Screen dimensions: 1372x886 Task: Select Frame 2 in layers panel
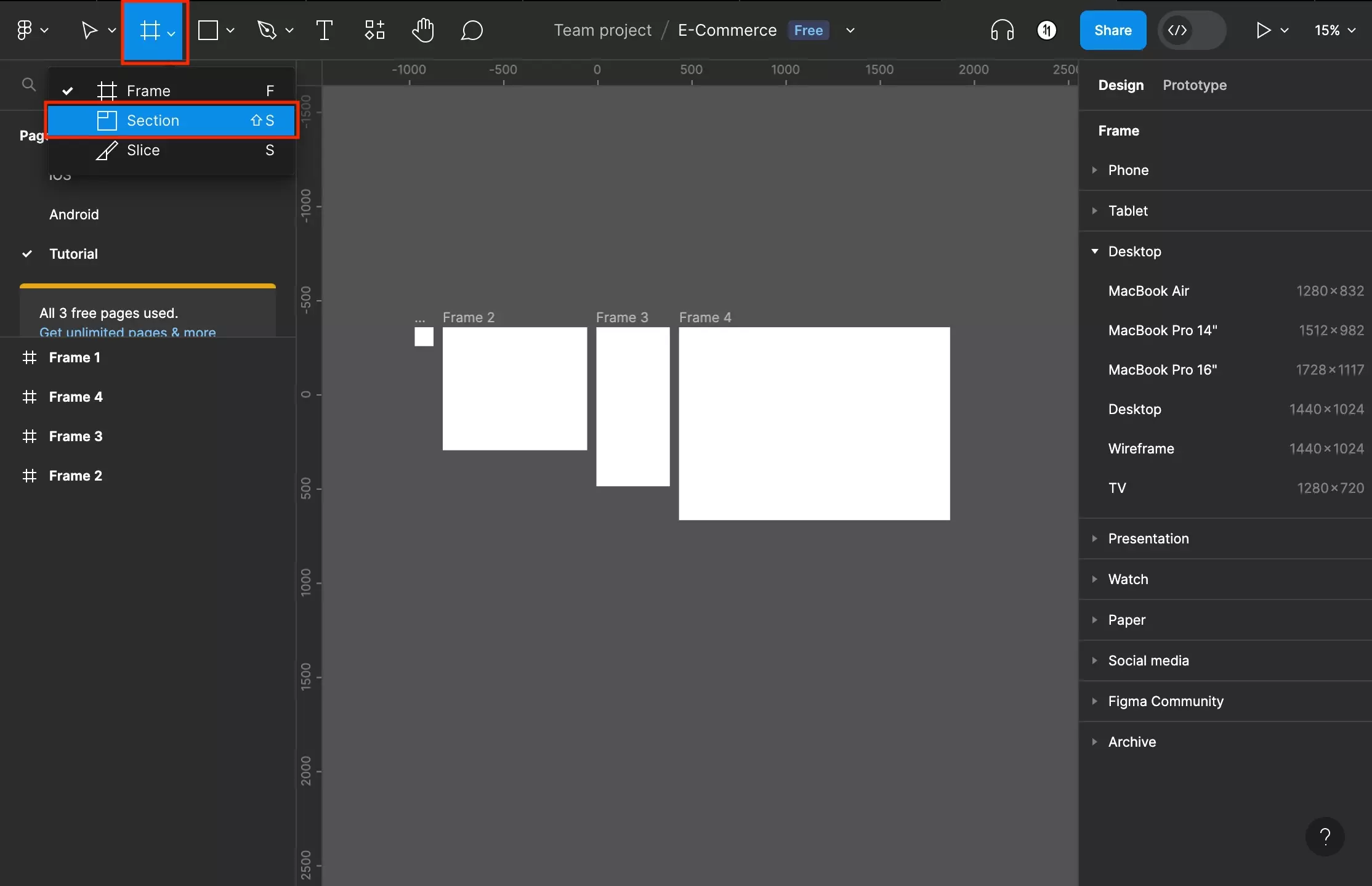[75, 476]
